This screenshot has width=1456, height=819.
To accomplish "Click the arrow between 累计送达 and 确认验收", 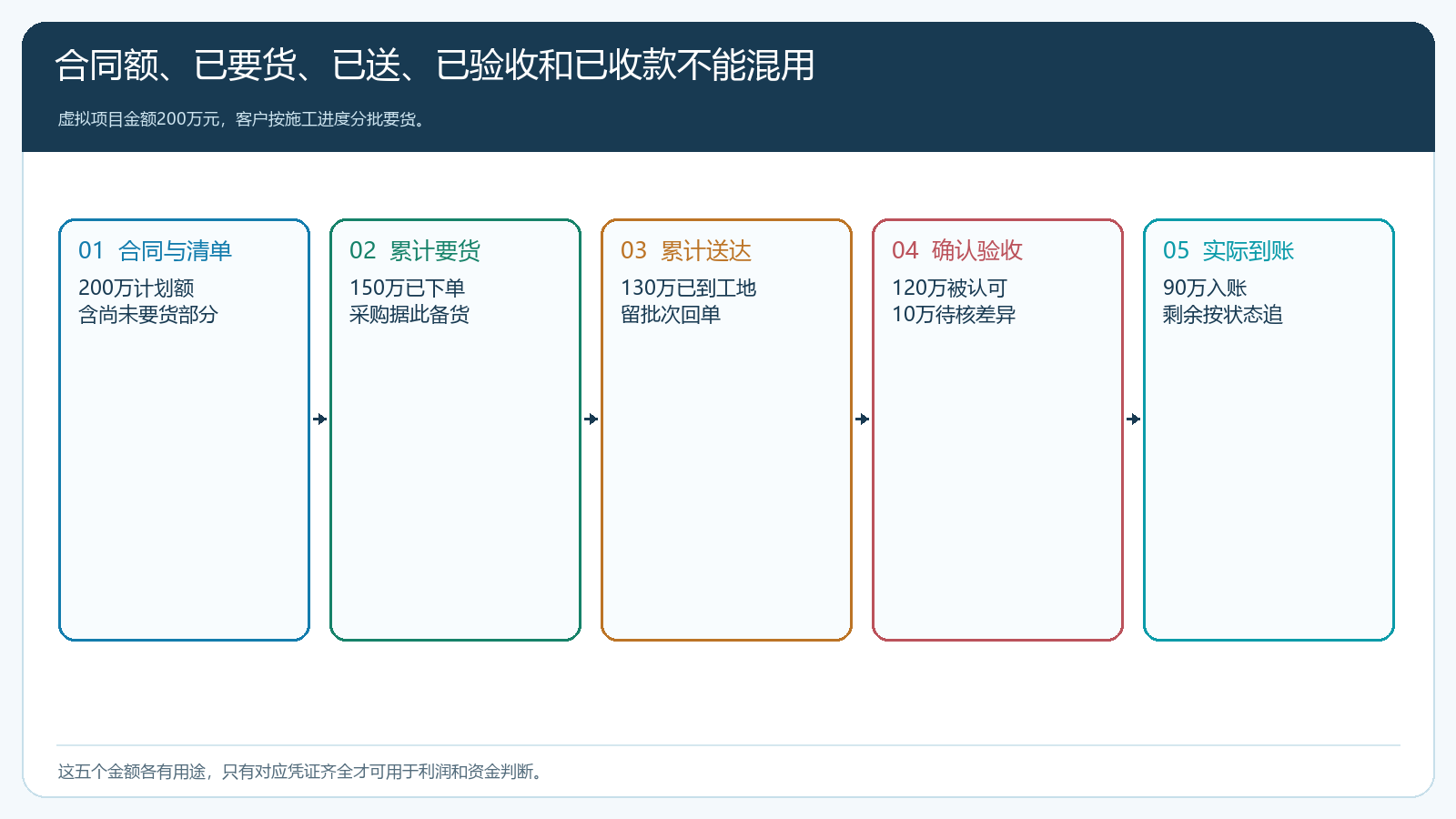I will pos(862,420).
